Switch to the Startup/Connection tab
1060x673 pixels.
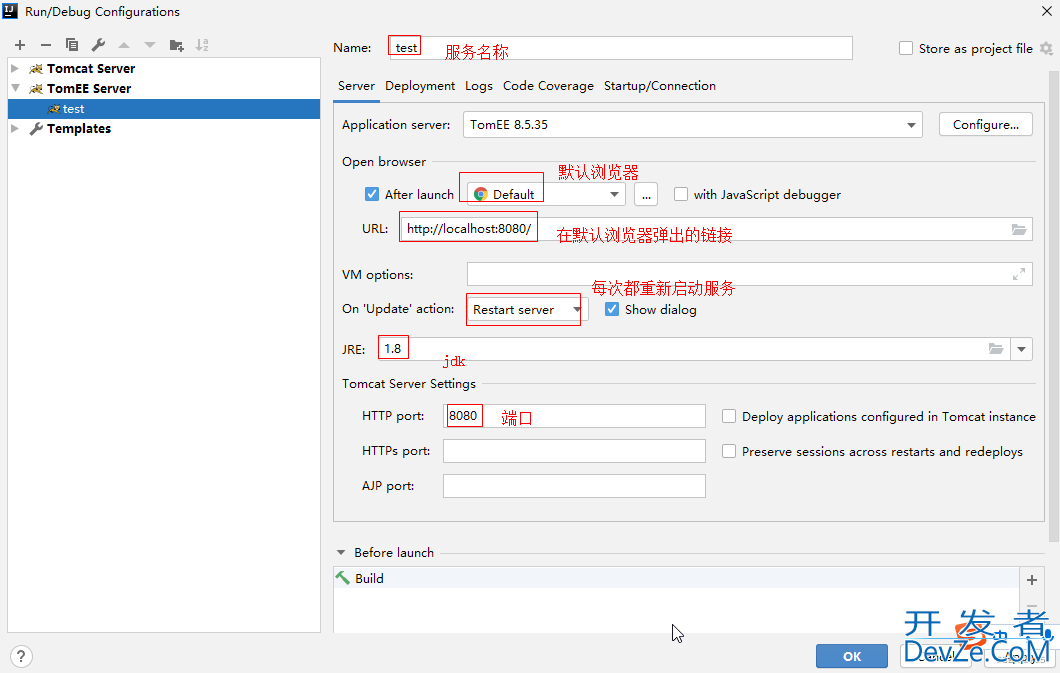660,86
